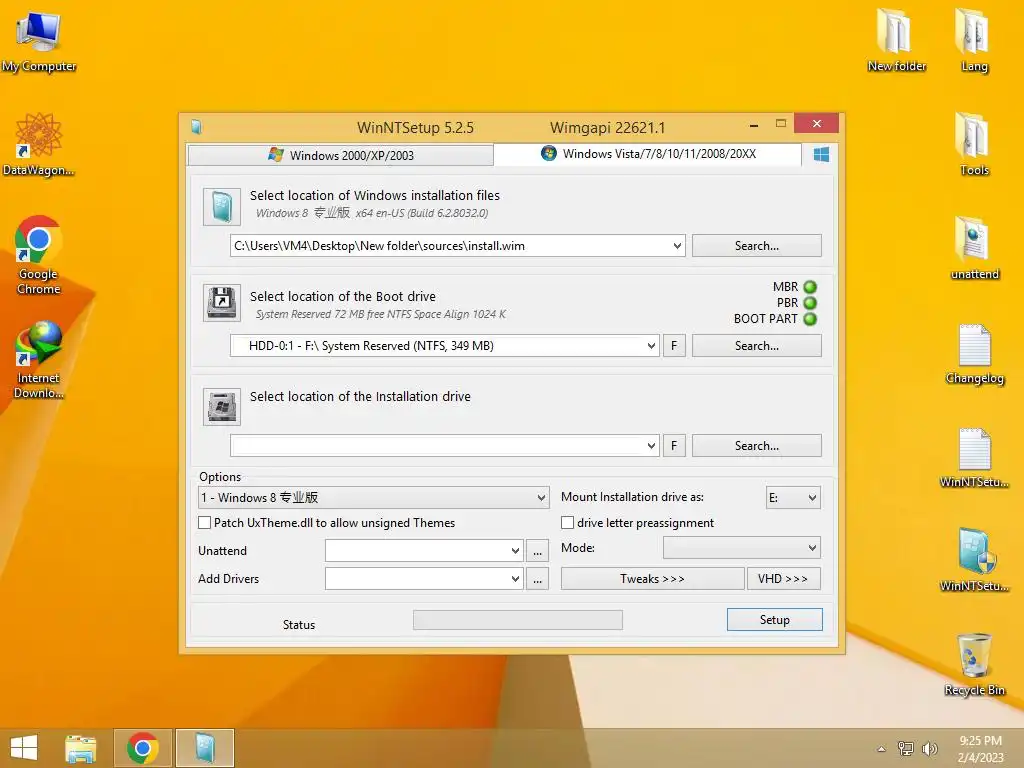Select the Windows Vista/7/8/10/11/2008/20XX tab

pos(648,154)
